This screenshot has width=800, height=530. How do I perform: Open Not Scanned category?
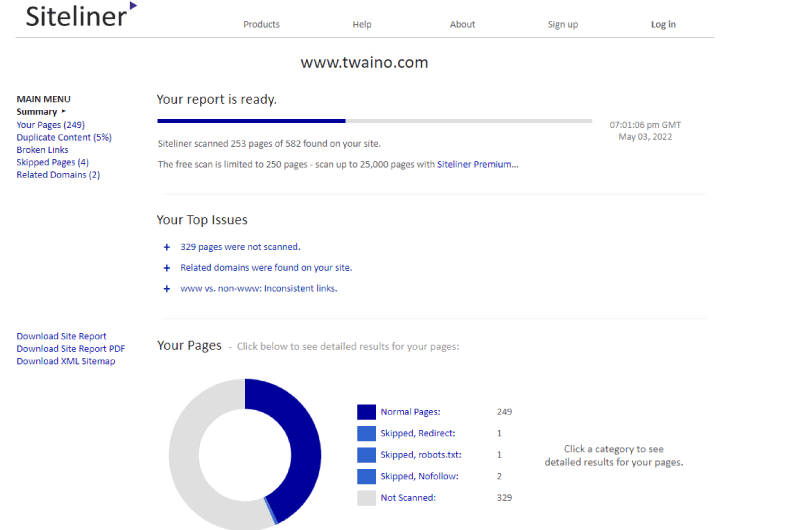(x=408, y=497)
